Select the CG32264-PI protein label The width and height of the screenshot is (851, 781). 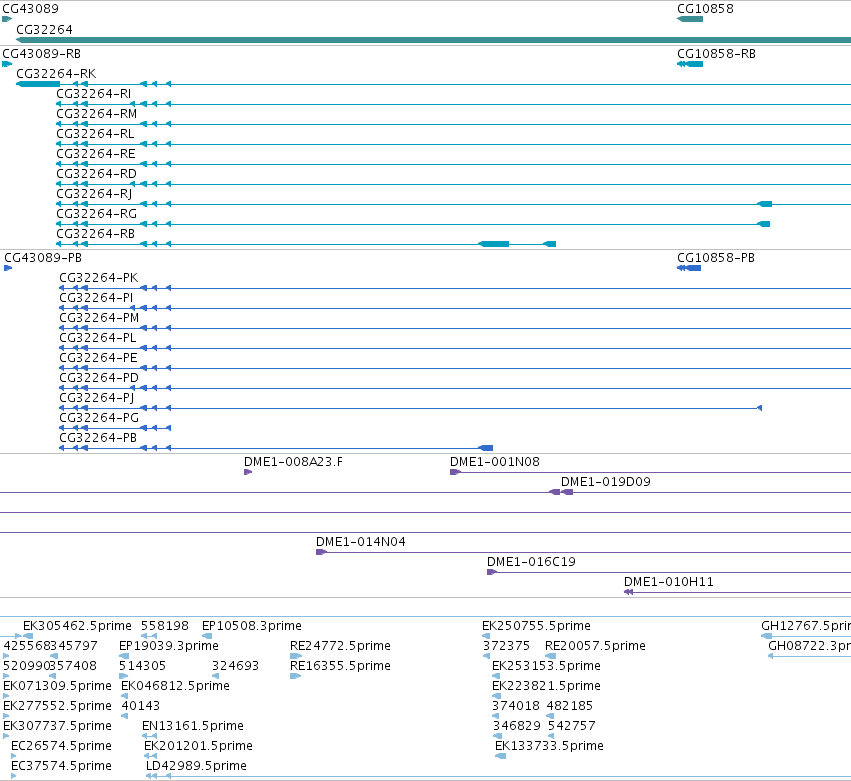click(x=96, y=298)
